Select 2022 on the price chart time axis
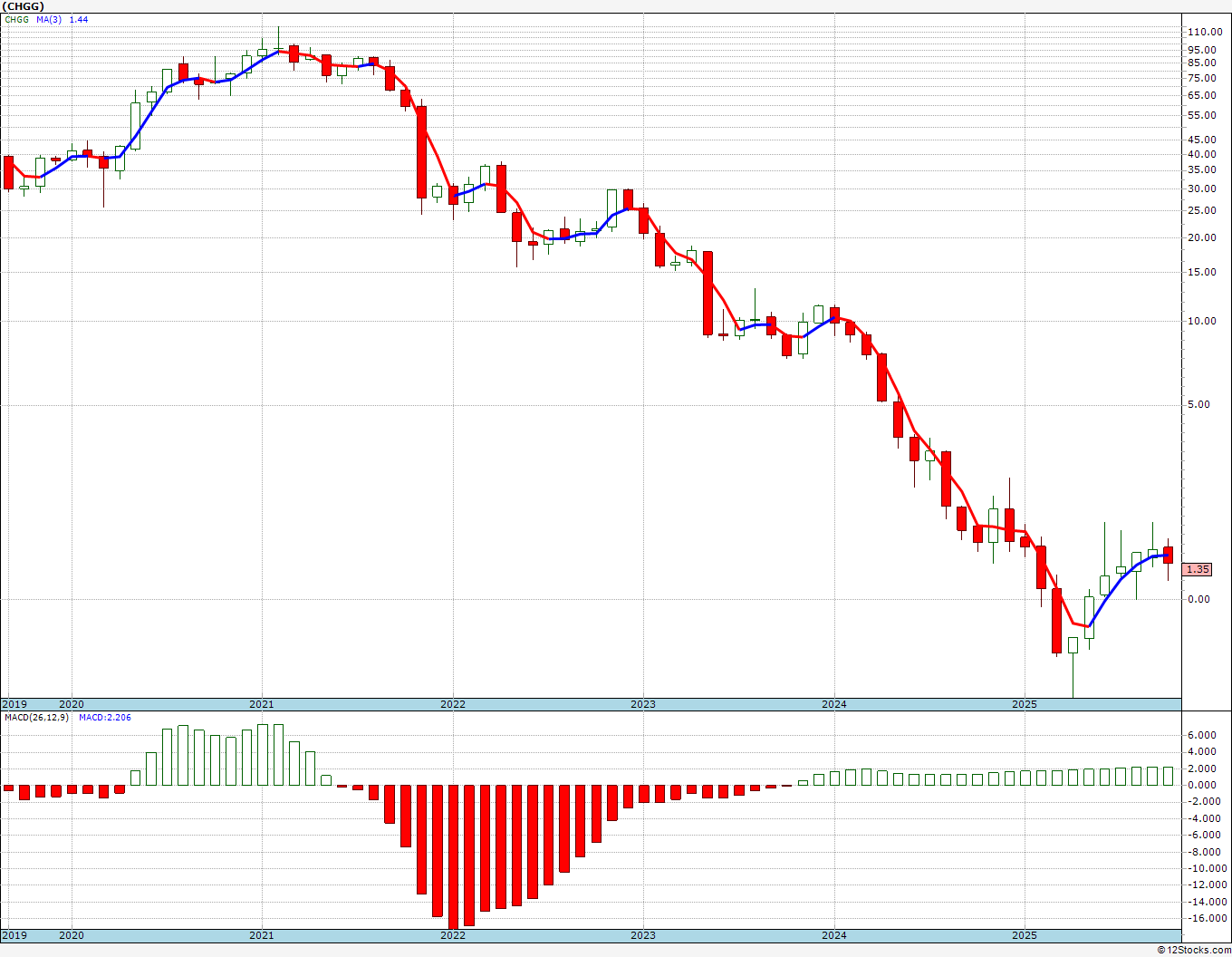The height and width of the screenshot is (957, 1232). (x=453, y=704)
